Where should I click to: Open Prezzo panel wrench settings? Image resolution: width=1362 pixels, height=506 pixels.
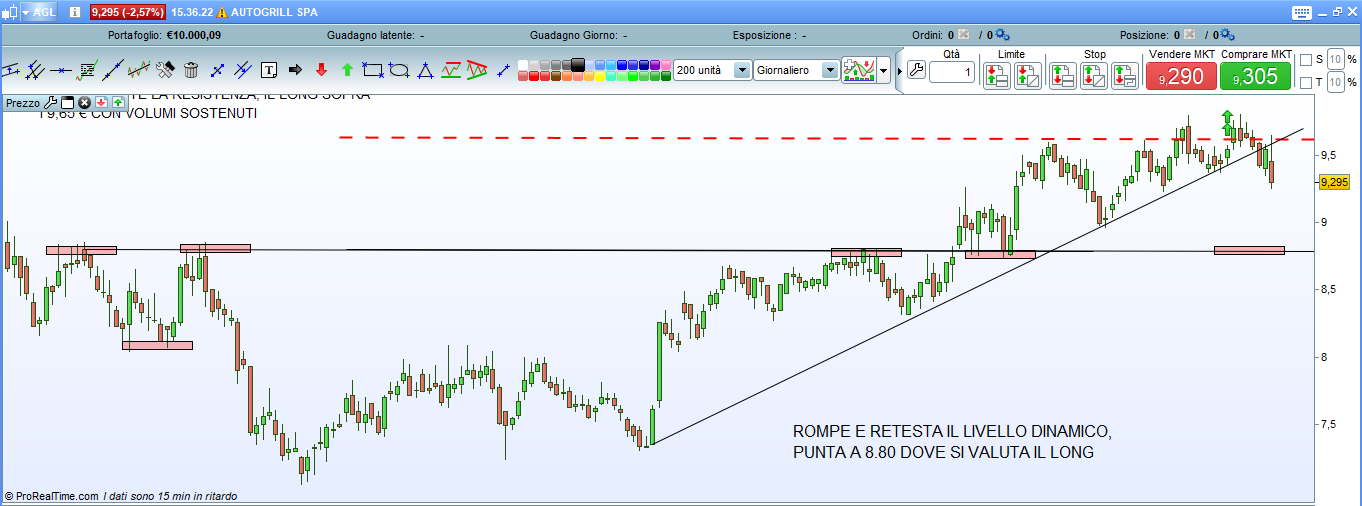tap(50, 102)
